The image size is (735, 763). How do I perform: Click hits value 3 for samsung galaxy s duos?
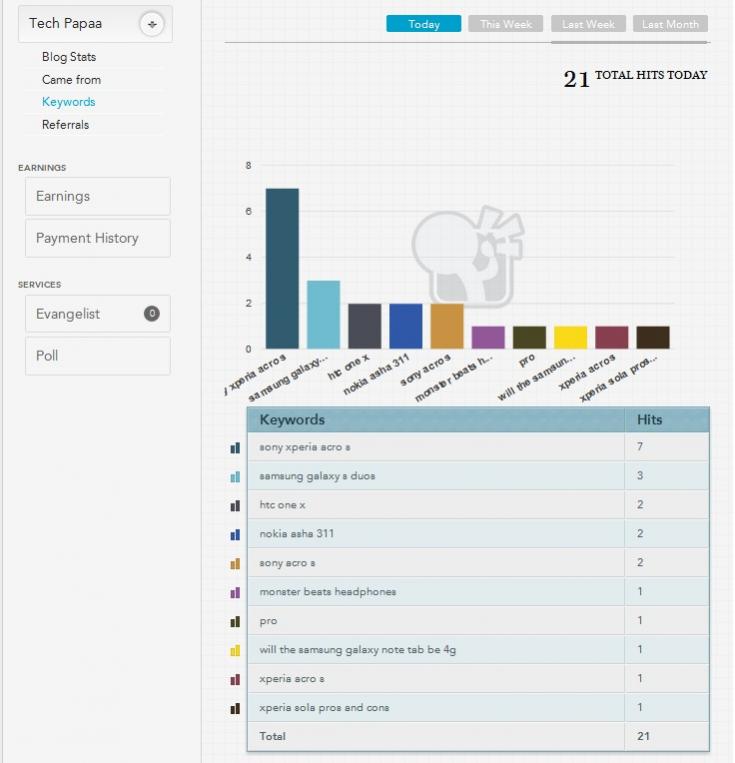(x=640, y=475)
